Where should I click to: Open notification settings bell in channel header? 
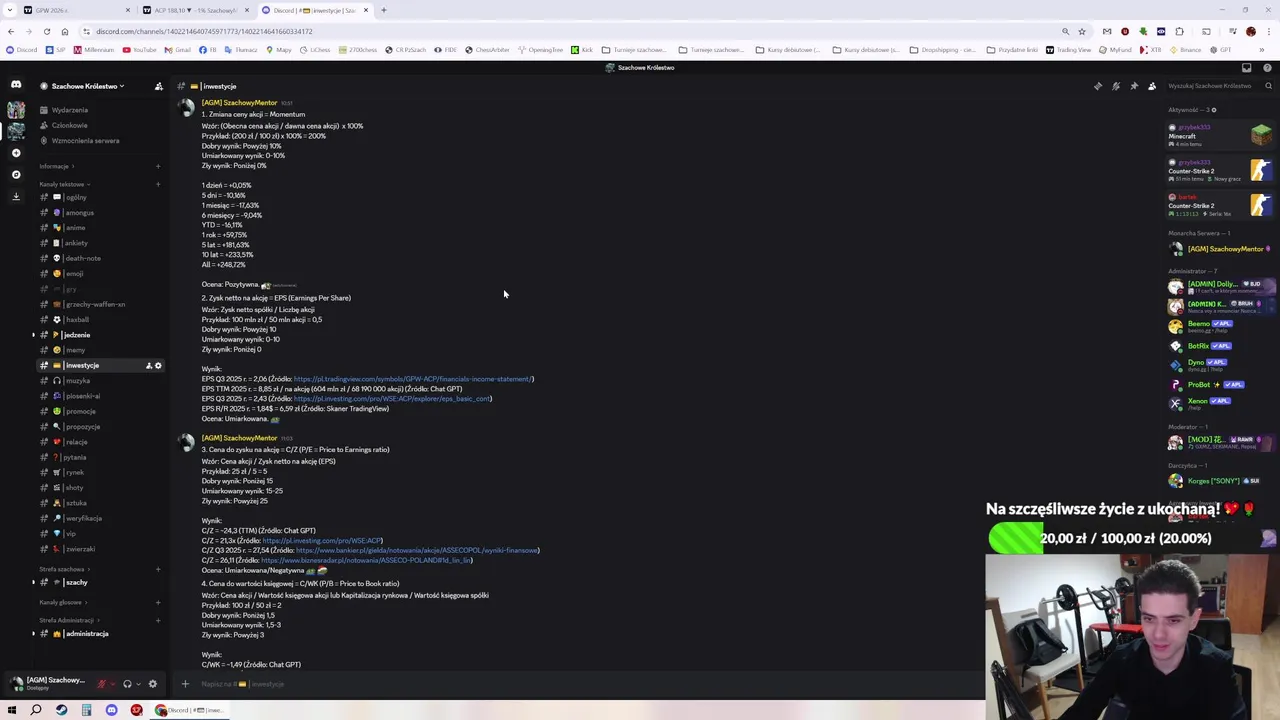tap(1116, 86)
